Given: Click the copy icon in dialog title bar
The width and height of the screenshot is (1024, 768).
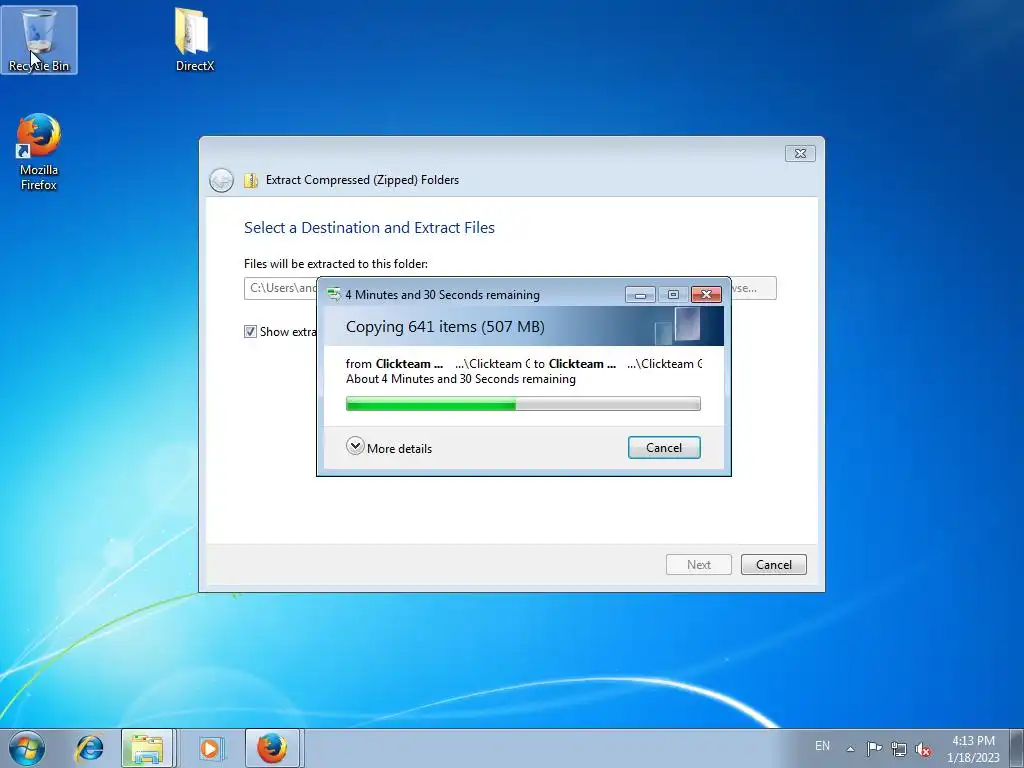Looking at the screenshot, I should [334, 295].
